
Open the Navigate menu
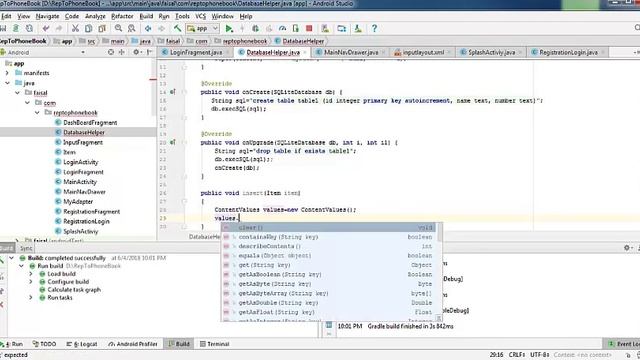click(x=47, y=16)
